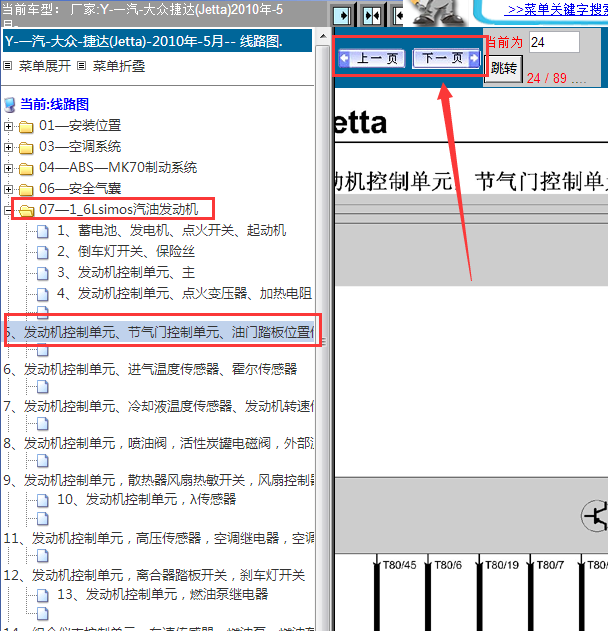Open 8、发动机控制单元，喷油阀，活性炭罐电磁阀

[x=159, y=443]
